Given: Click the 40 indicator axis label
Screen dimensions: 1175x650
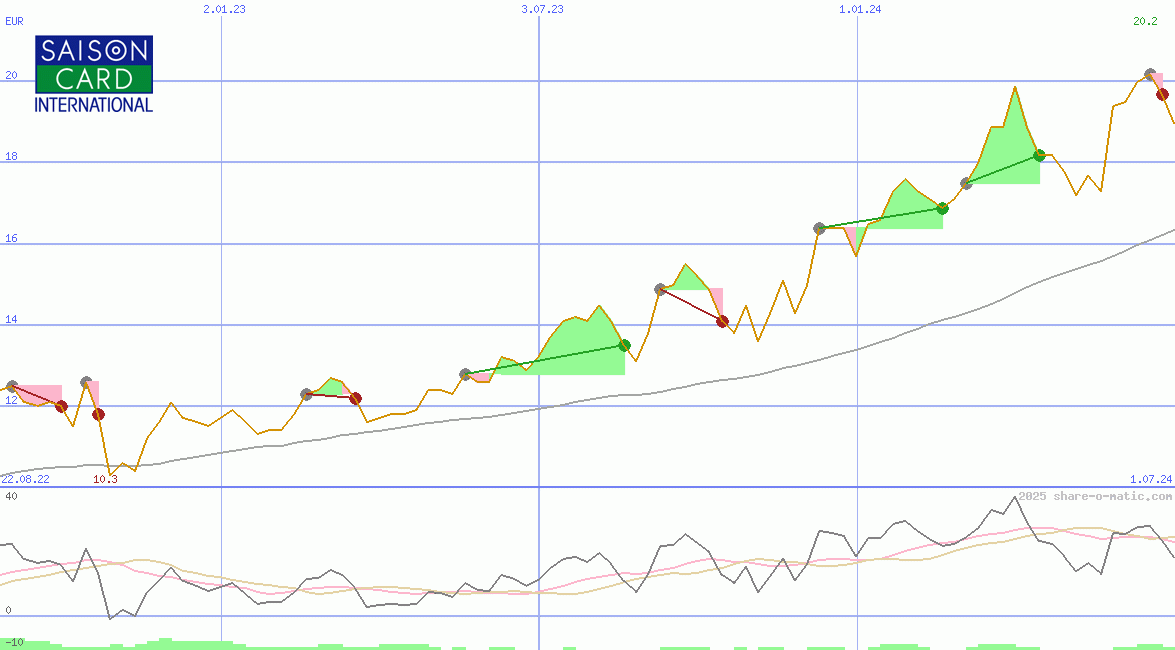Looking at the screenshot, I should [x=10, y=496].
